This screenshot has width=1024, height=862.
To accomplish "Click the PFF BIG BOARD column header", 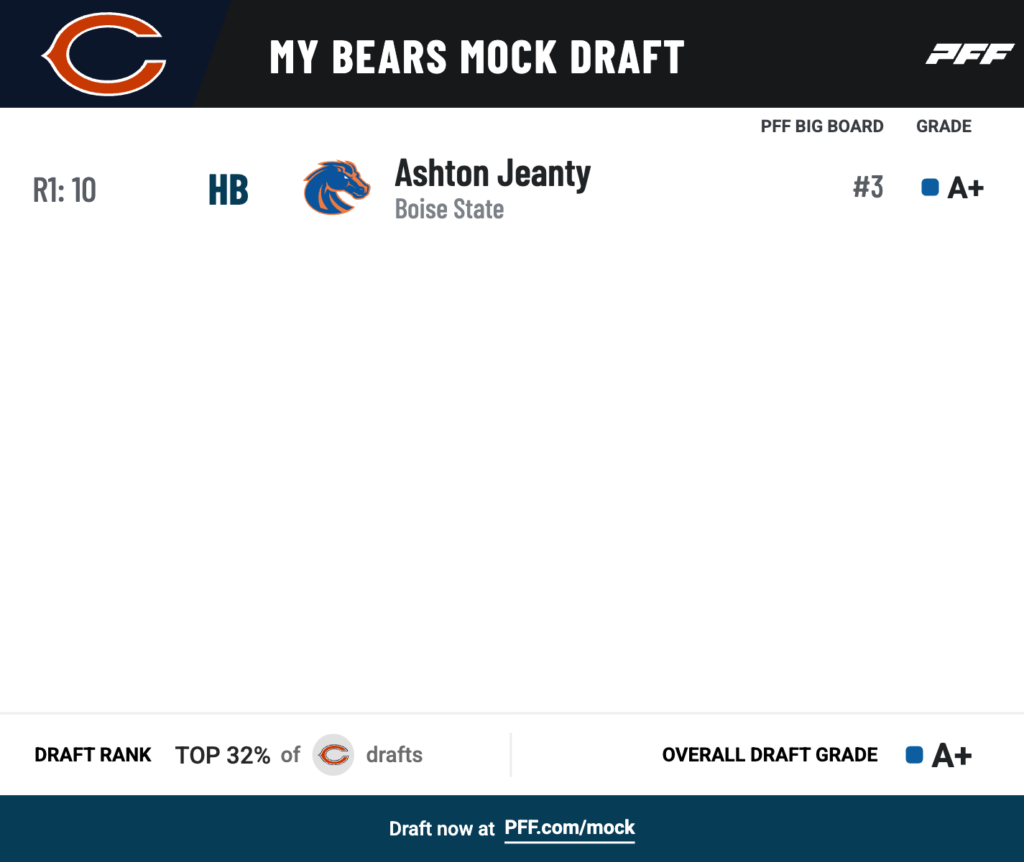I will tap(822, 126).
